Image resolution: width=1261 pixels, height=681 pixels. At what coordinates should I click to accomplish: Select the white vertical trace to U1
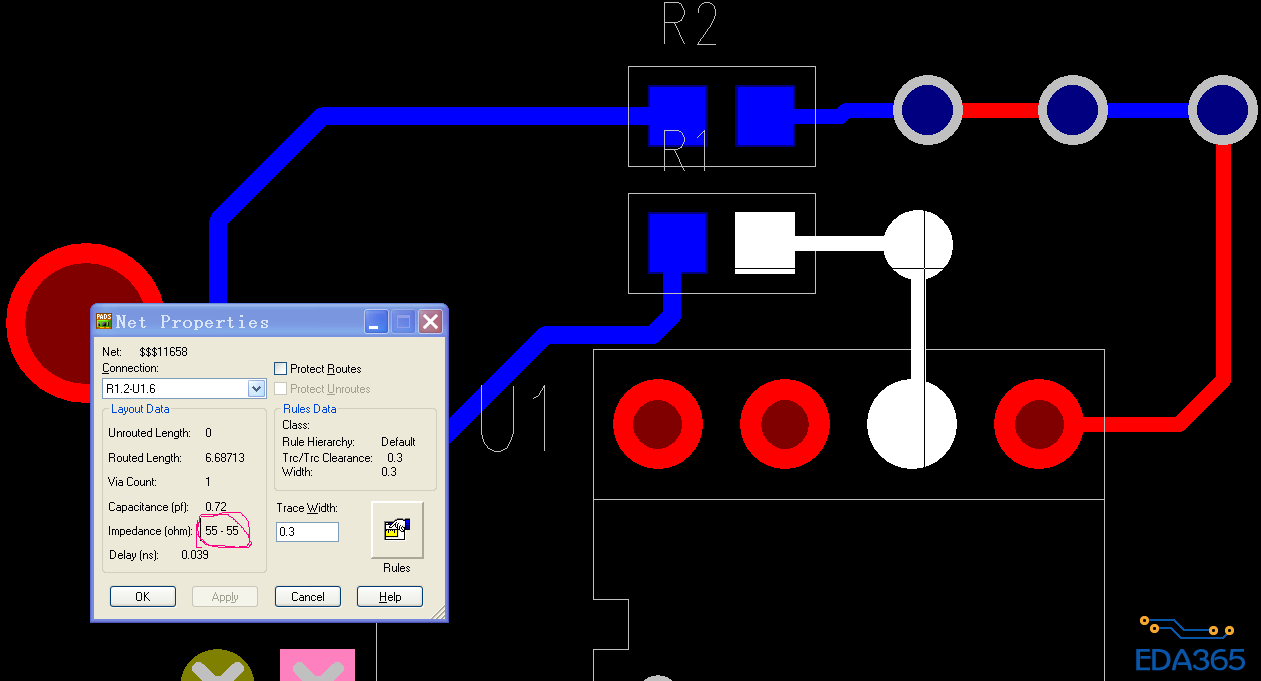coord(918,330)
